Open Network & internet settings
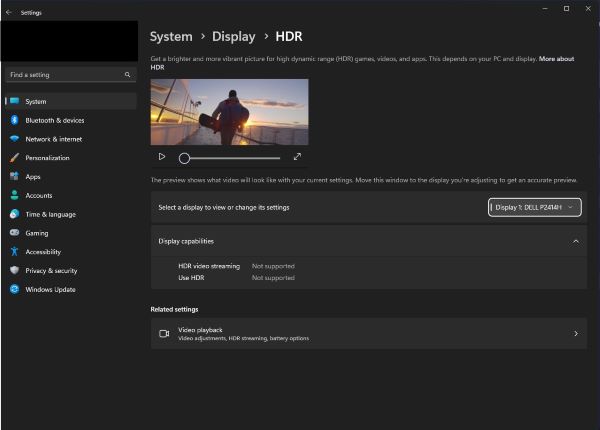Screen dimensions: 600x430 [x=54, y=139]
